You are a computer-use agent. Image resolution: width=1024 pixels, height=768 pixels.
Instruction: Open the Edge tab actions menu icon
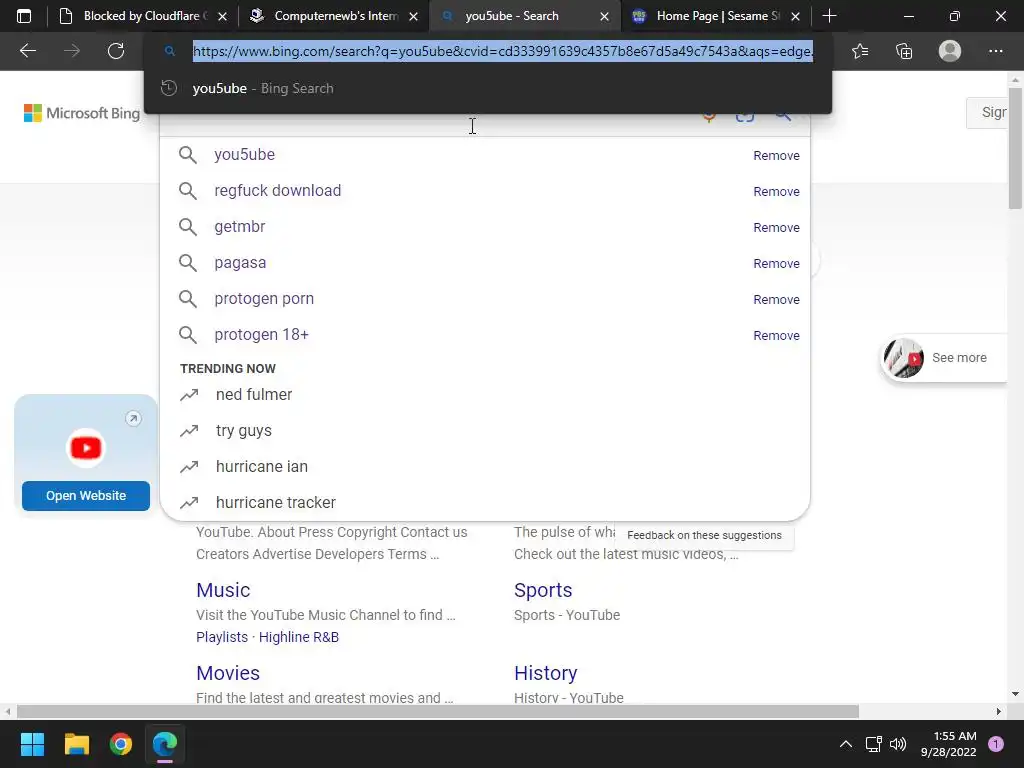coord(24,16)
